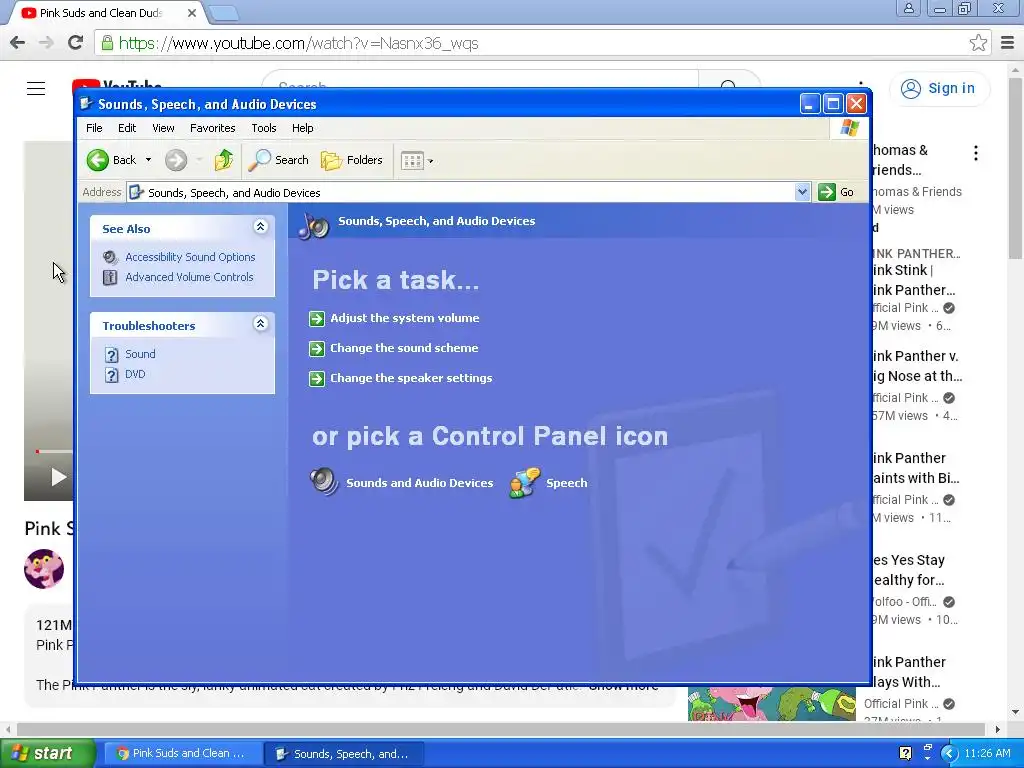This screenshot has height=768, width=1024.
Task: Open the Sound troubleshooter
Action: (140, 354)
